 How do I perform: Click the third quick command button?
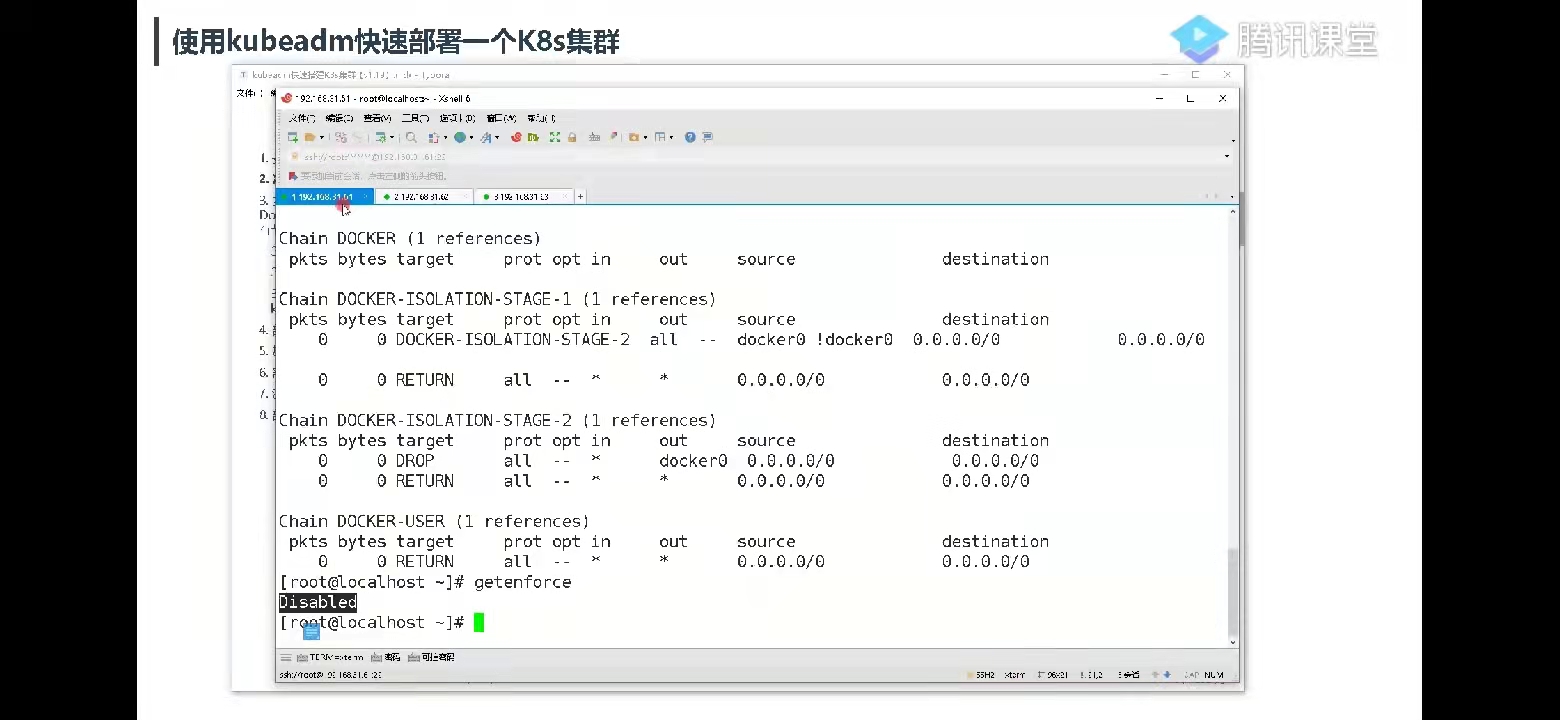[x=432, y=657]
